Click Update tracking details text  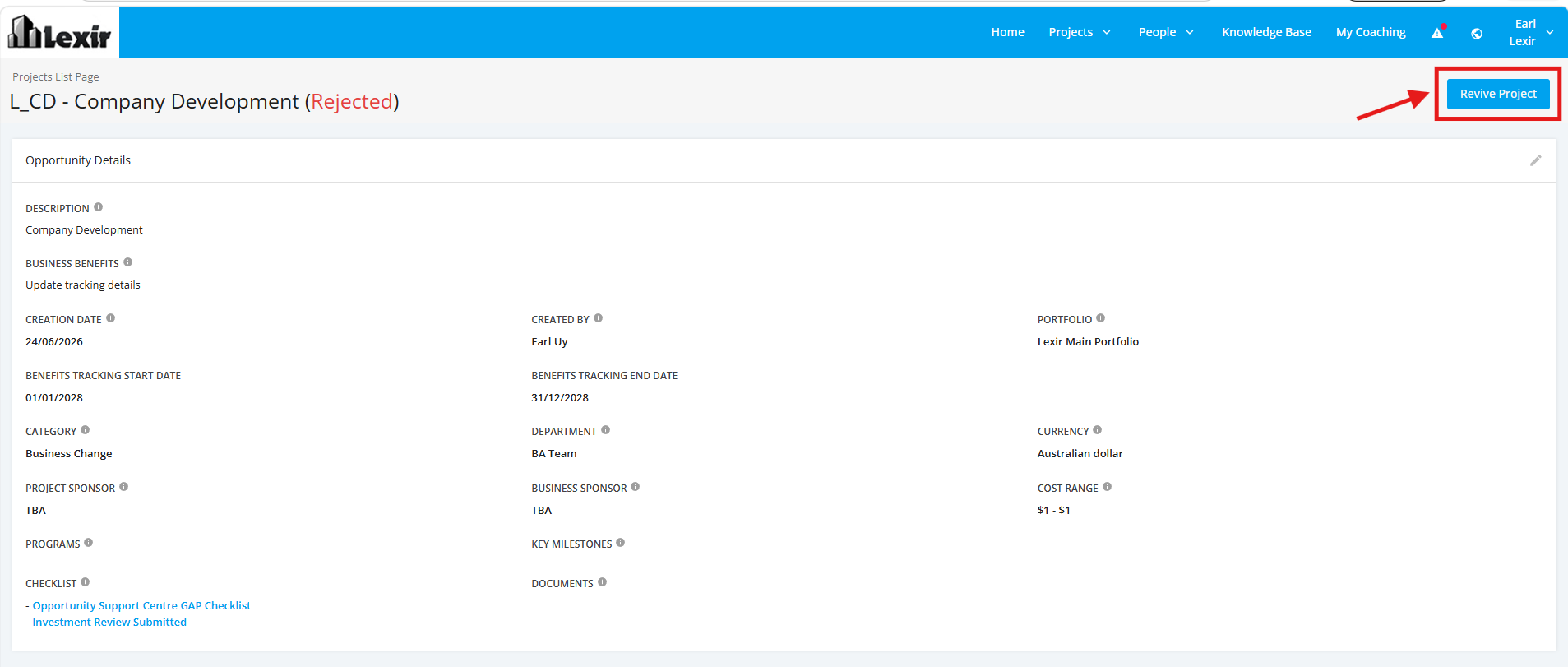tap(83, 285)
